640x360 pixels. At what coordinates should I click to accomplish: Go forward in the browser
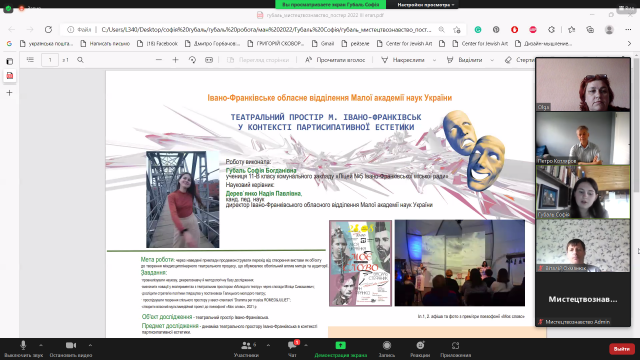[x=30, y=29]
